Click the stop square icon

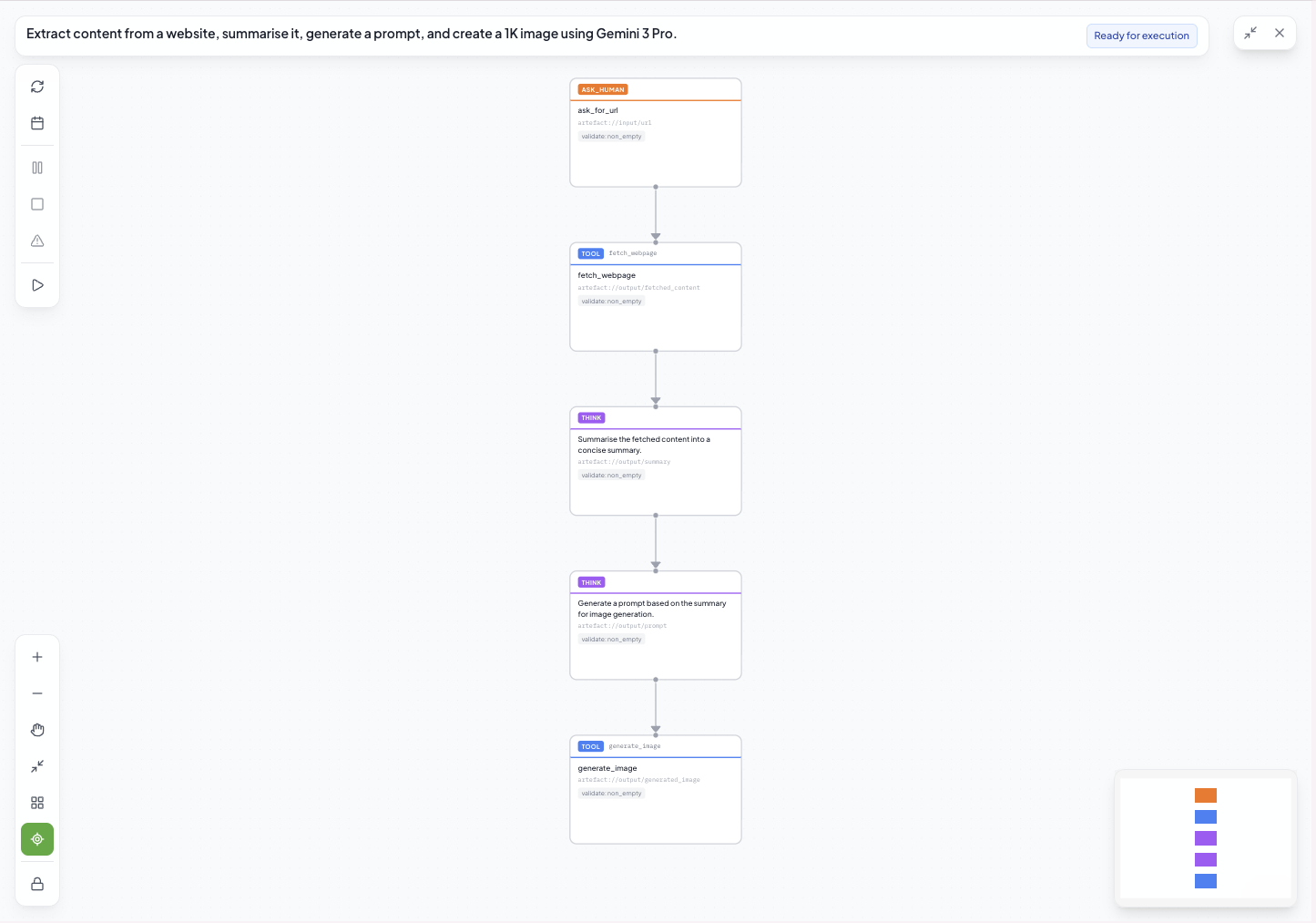point(37,204)
